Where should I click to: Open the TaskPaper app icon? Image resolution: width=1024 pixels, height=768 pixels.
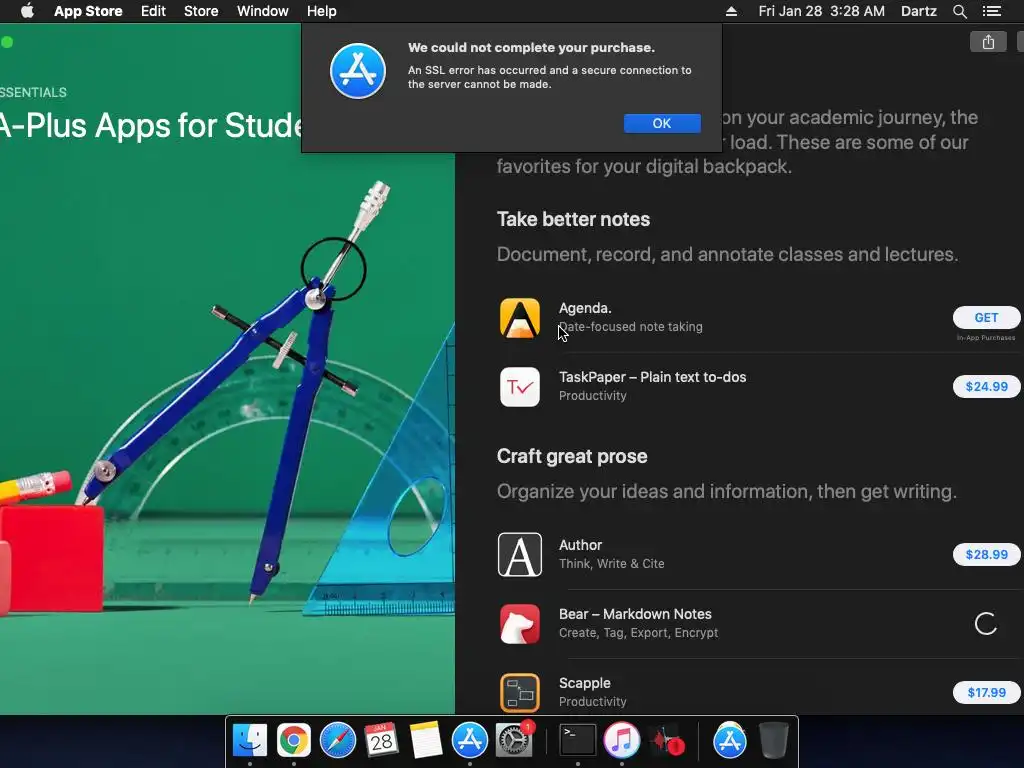(x=520, y=387)
